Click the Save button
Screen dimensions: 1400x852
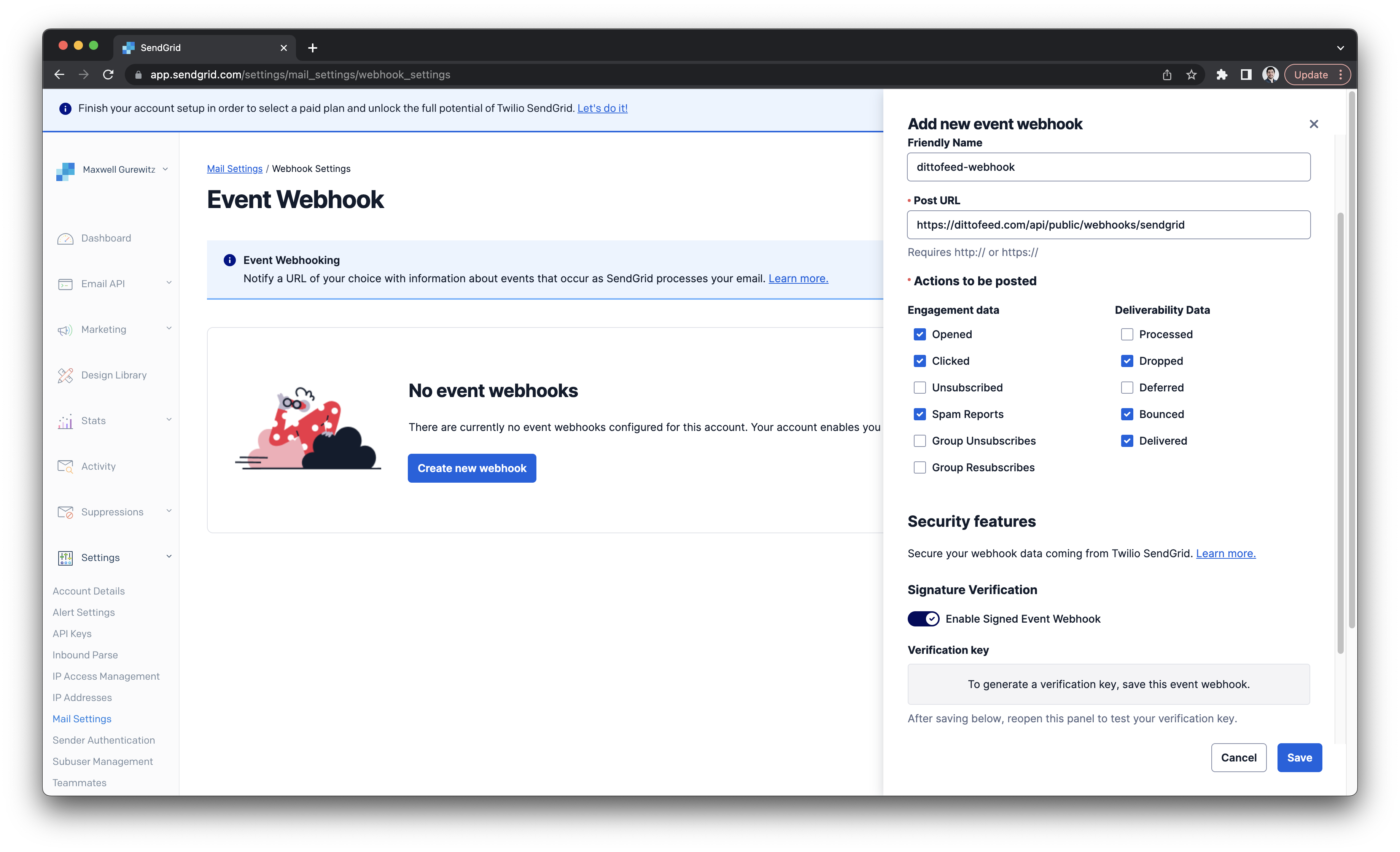click(x=1300, y=758)
